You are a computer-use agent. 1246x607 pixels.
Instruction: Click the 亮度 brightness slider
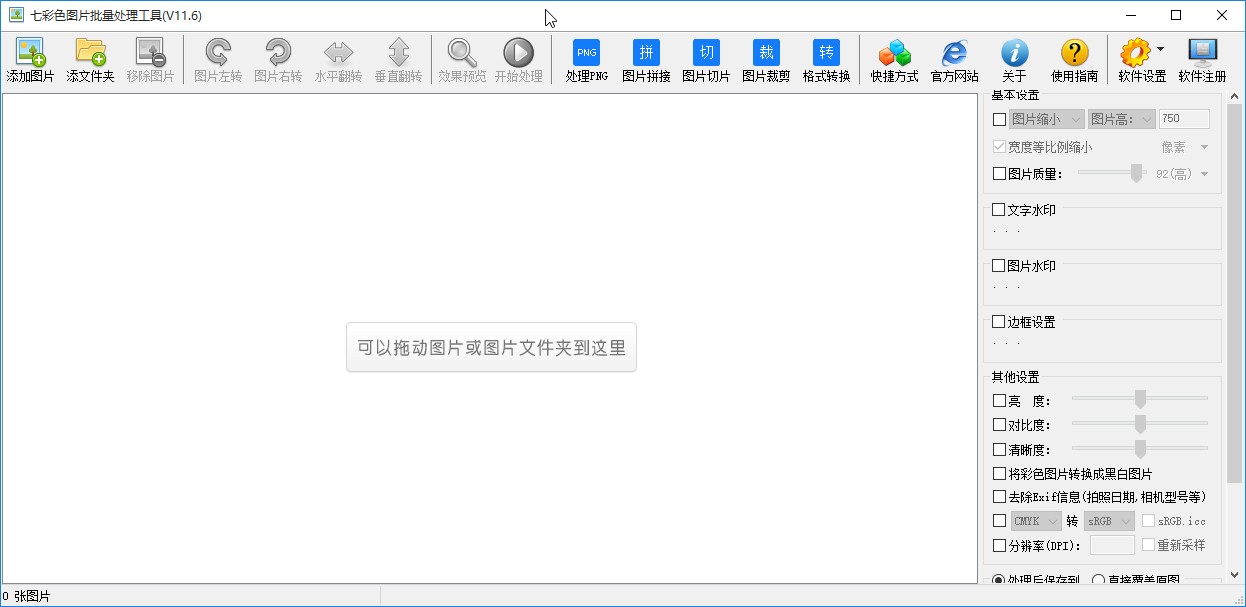click(x=1140, y=399)
